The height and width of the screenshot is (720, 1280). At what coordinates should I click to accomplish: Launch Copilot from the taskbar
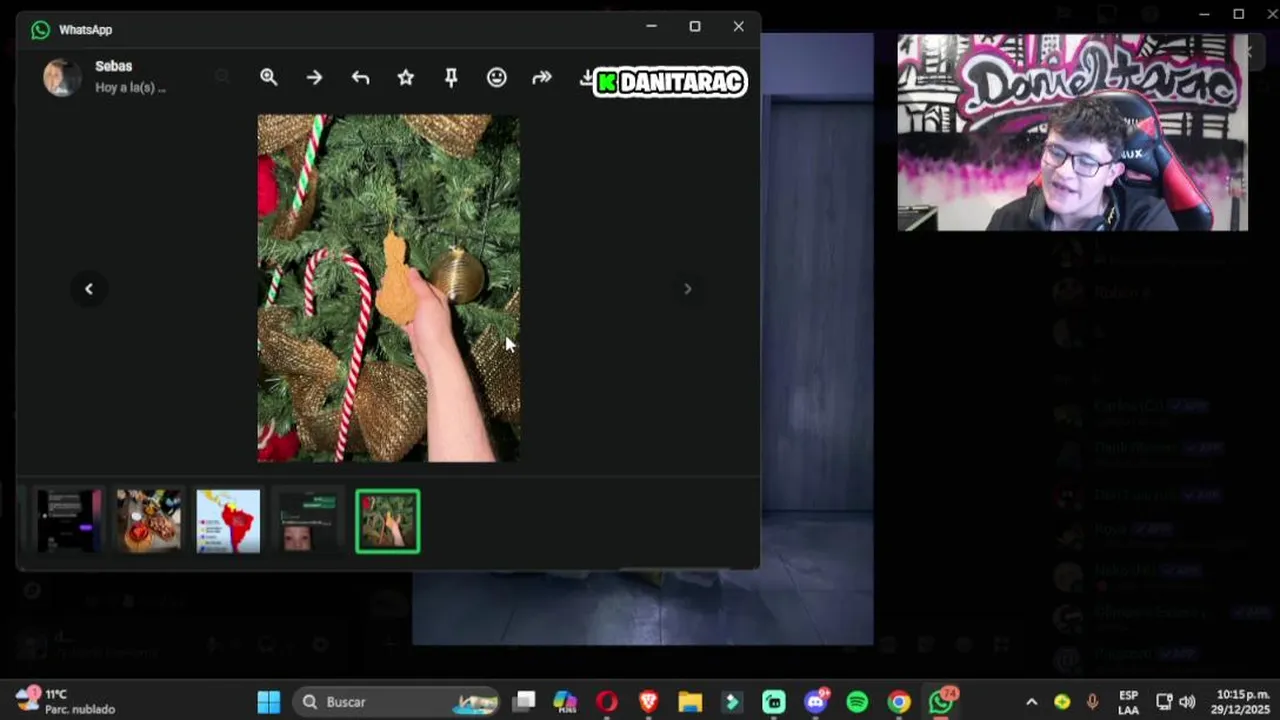click(565, 702)
